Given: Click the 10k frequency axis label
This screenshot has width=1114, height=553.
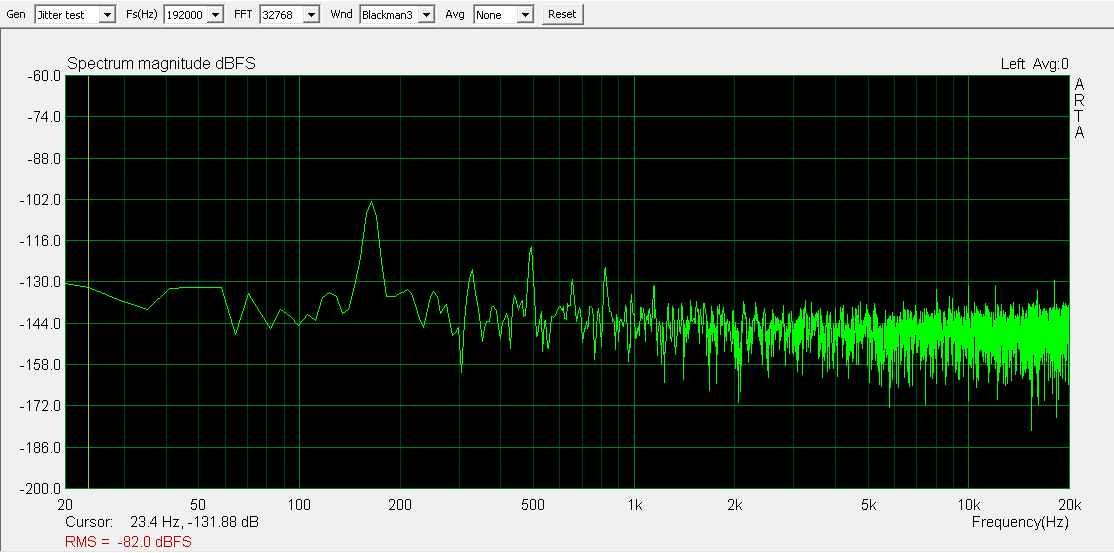Looking at the screenshot, I should coord(968,505).
